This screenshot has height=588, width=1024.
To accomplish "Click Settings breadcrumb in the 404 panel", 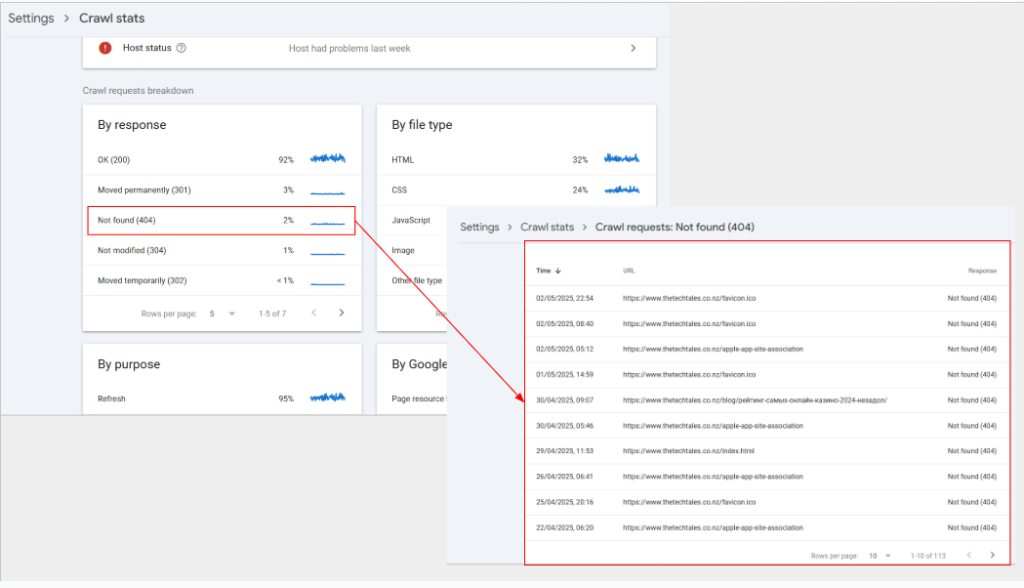I will (x=479, y=227).
